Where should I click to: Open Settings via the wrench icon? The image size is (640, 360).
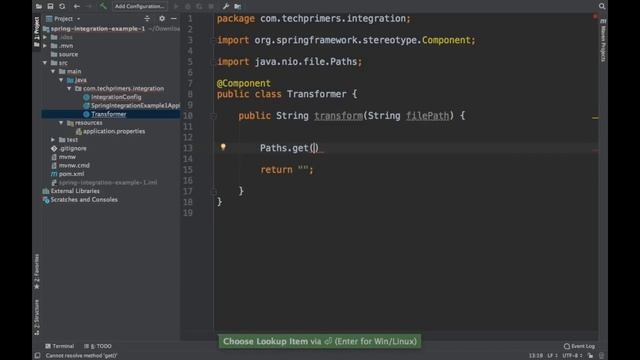[x=226, y=6]
